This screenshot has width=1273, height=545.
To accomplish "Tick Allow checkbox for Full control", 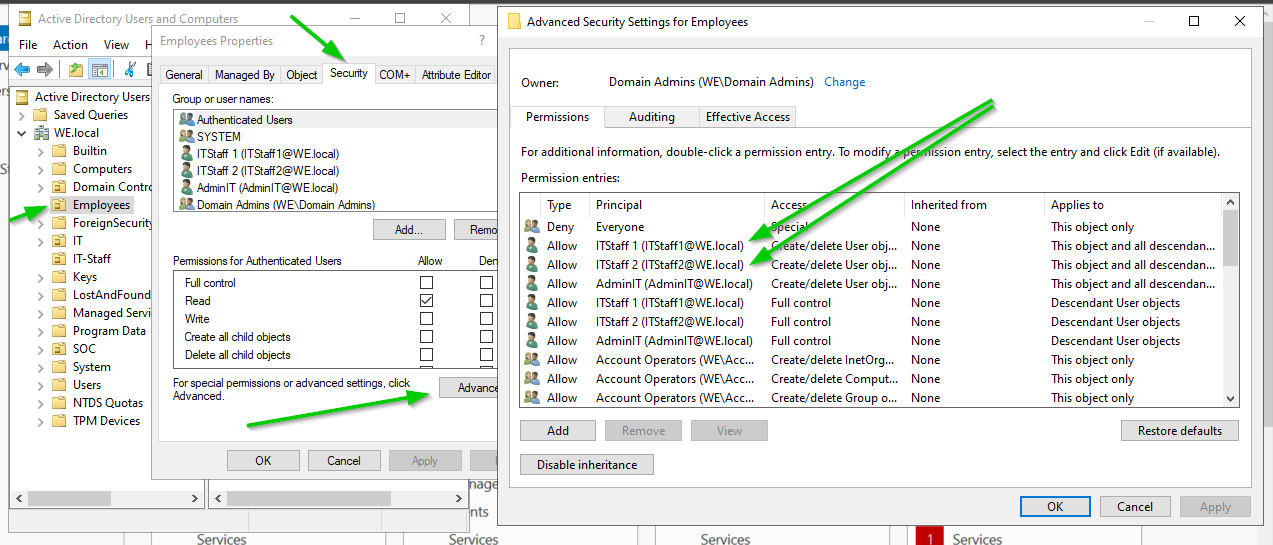I will pyautogui.click(x=427, y=283).
